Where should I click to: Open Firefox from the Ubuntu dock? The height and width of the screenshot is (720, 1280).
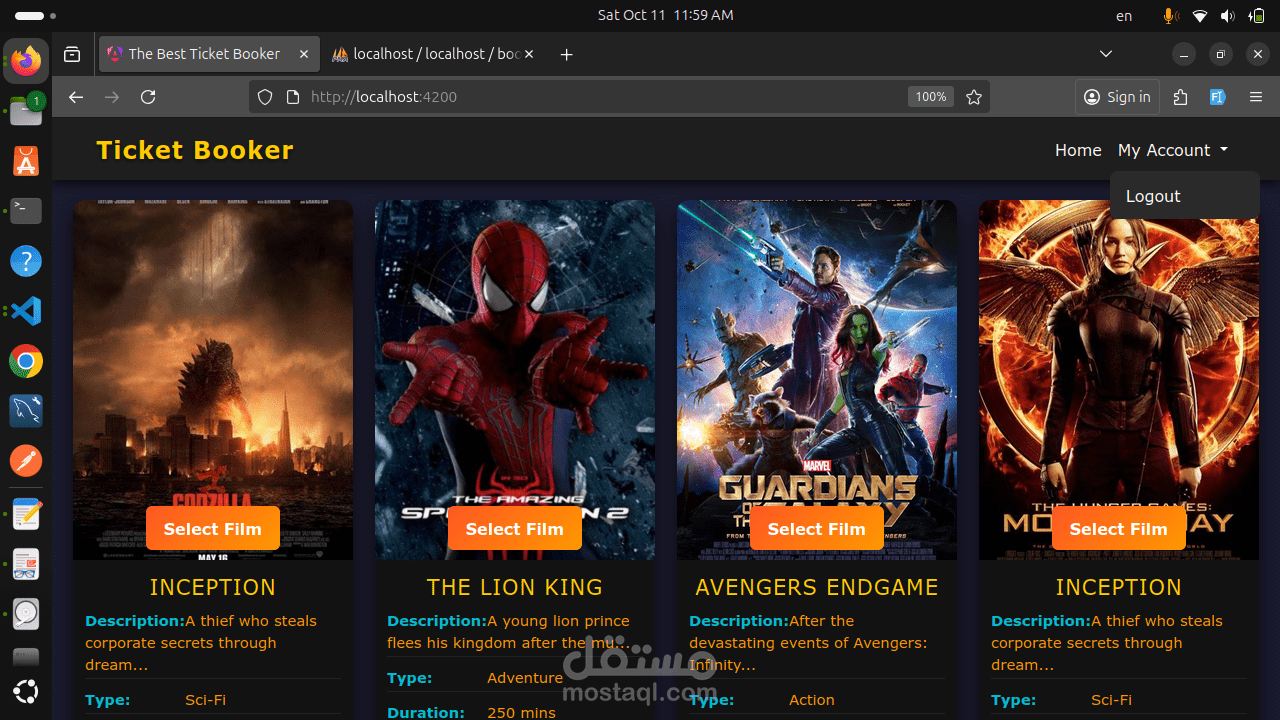[x=26, y=61]
